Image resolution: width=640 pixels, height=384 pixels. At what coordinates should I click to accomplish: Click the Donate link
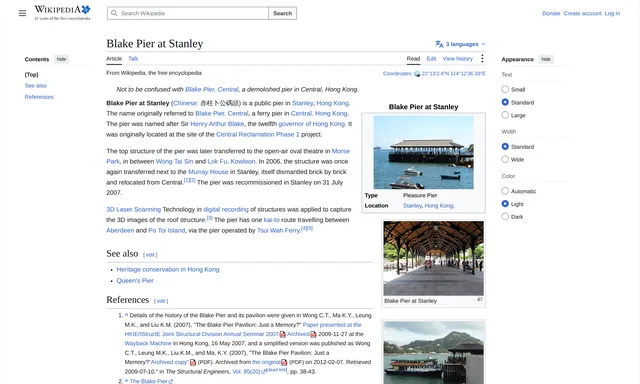coord(551,13)
